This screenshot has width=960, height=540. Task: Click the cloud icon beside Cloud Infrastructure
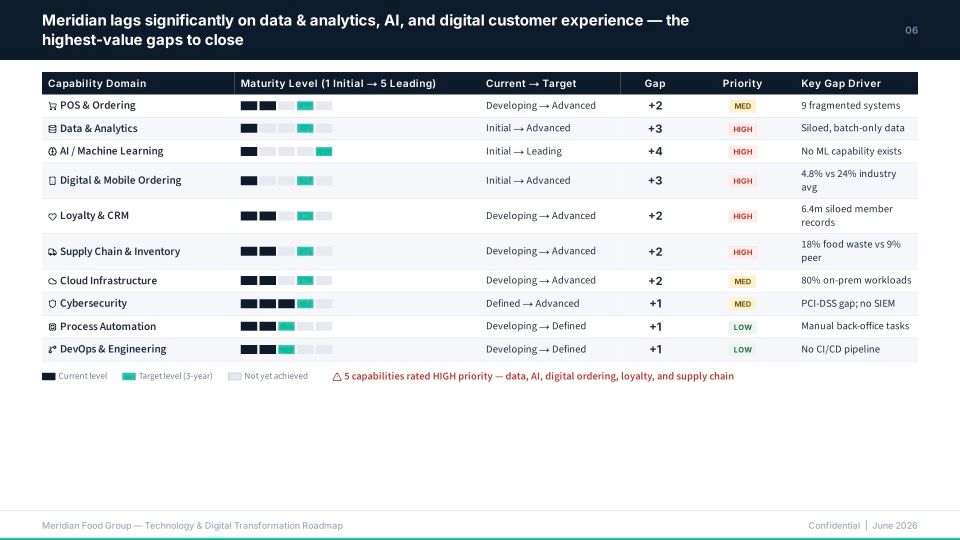pos(52,281)
